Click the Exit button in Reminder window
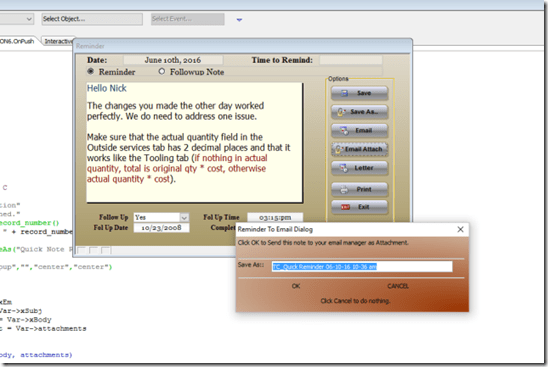The width and height of the screenshot is (548, 367). (x=359, y=207)
